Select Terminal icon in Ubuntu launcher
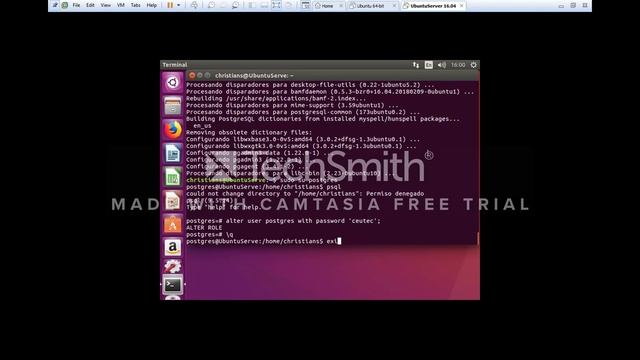The image size is (640, 360). click(x=173, y=285)
